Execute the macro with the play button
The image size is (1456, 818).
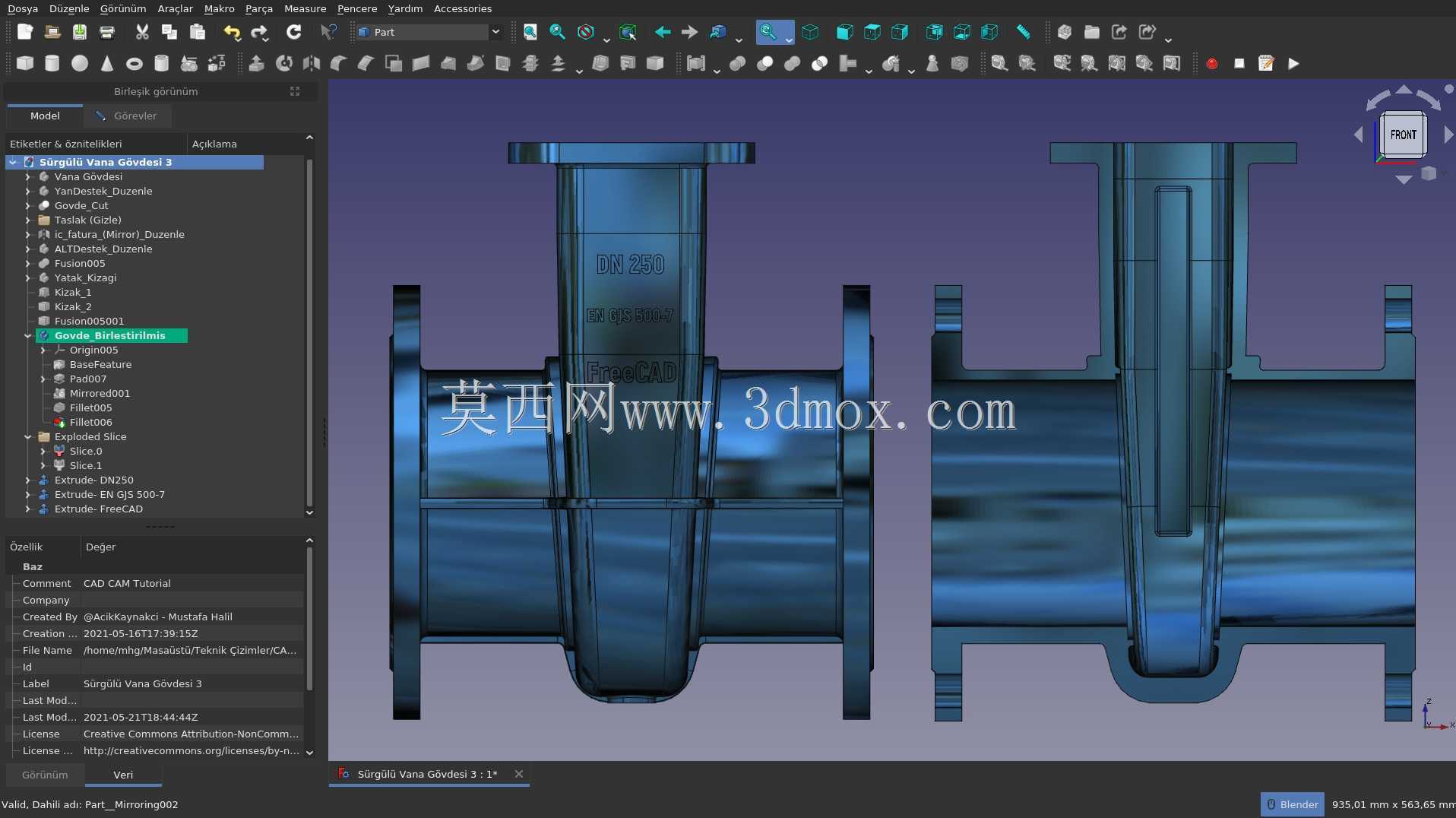[1294, 63]
